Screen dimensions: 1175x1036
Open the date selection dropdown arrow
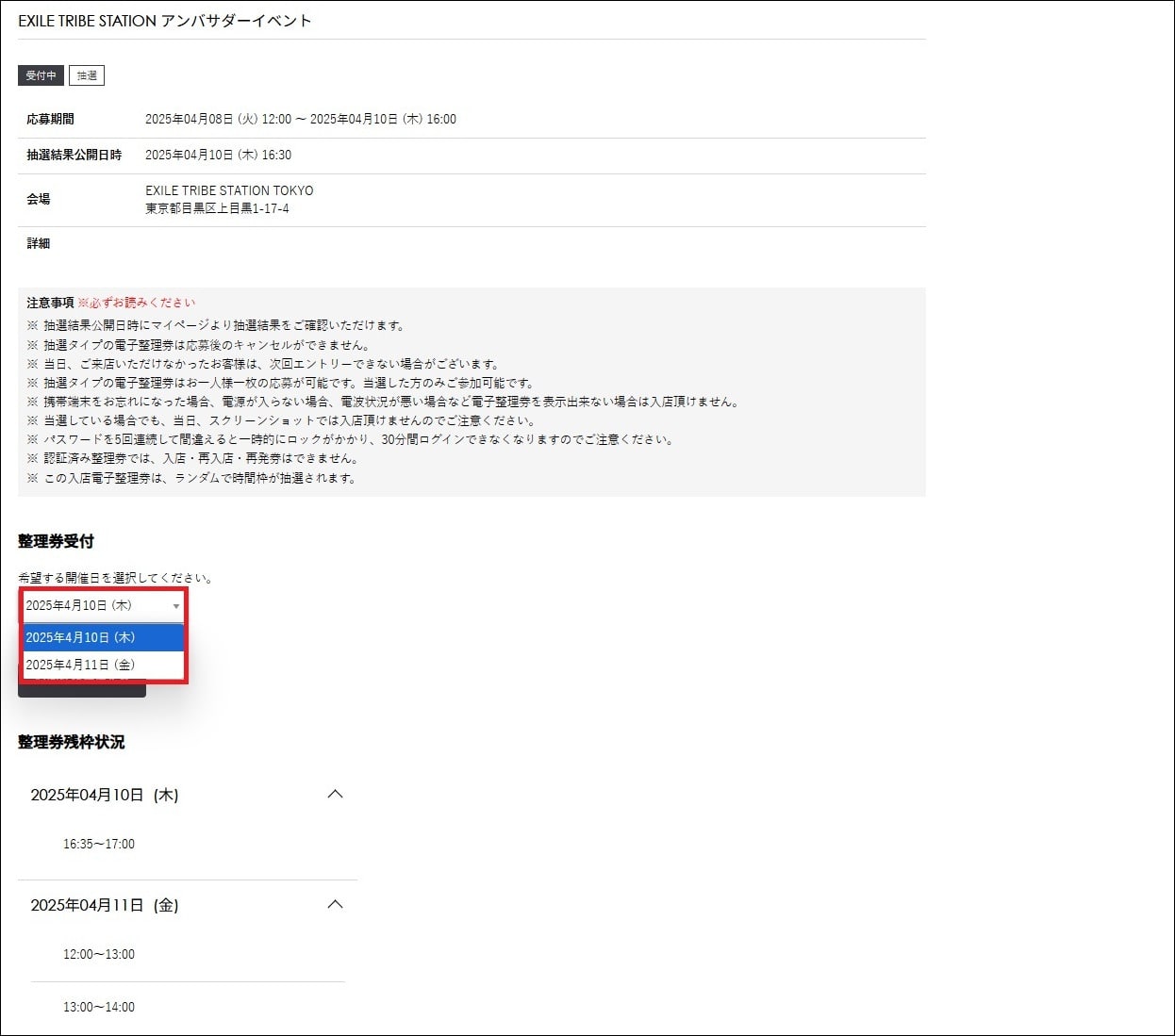[175, 606]
